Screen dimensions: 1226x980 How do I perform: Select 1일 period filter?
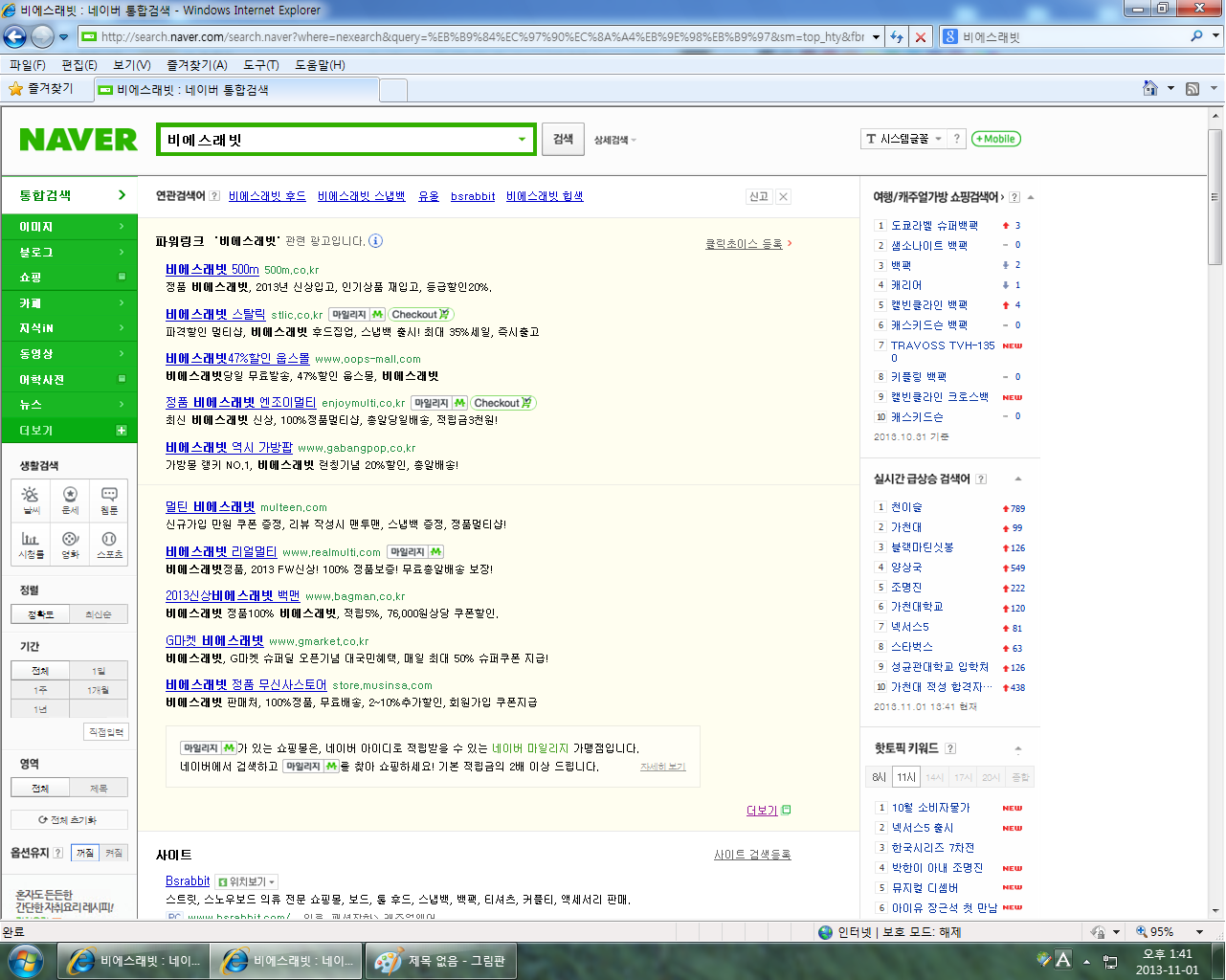point(99,671)
